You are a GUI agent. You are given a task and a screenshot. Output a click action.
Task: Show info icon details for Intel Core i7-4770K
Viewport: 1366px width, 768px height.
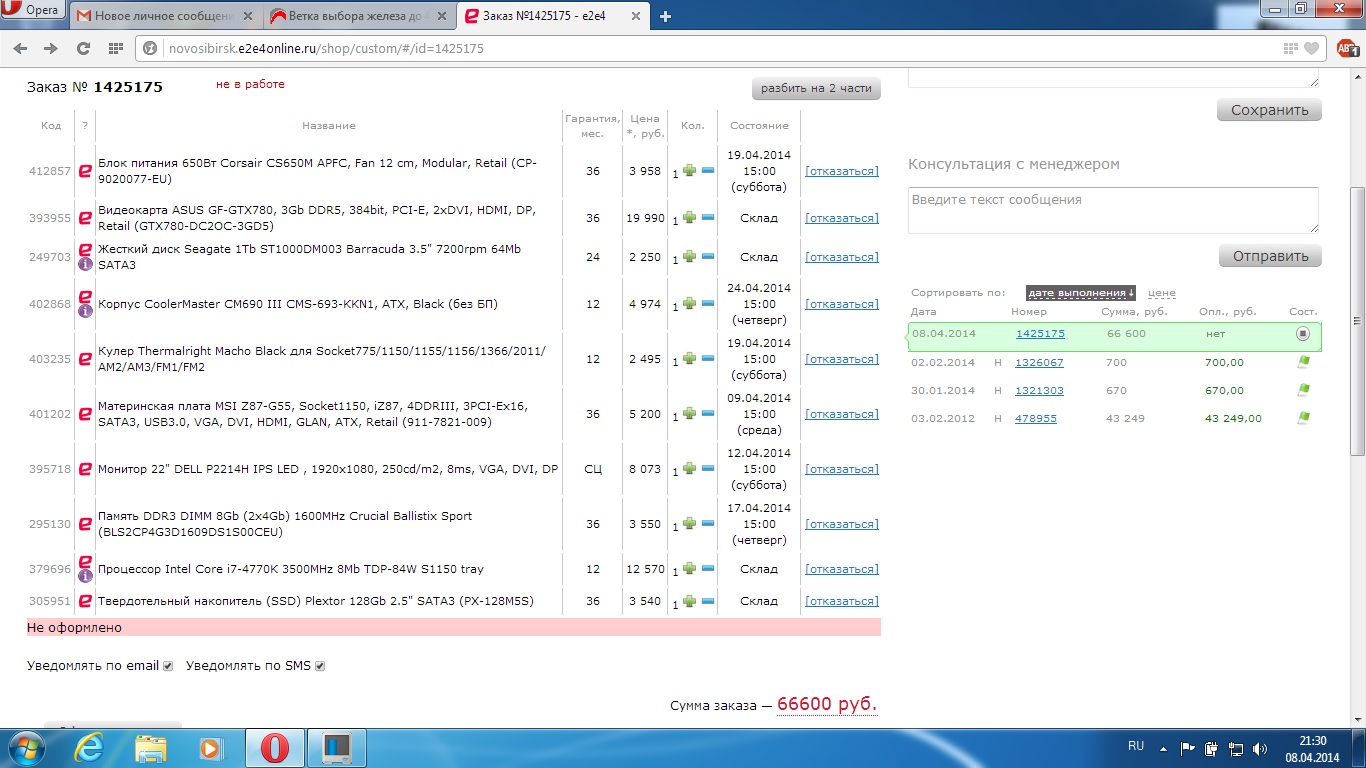[x=85, y=577]
